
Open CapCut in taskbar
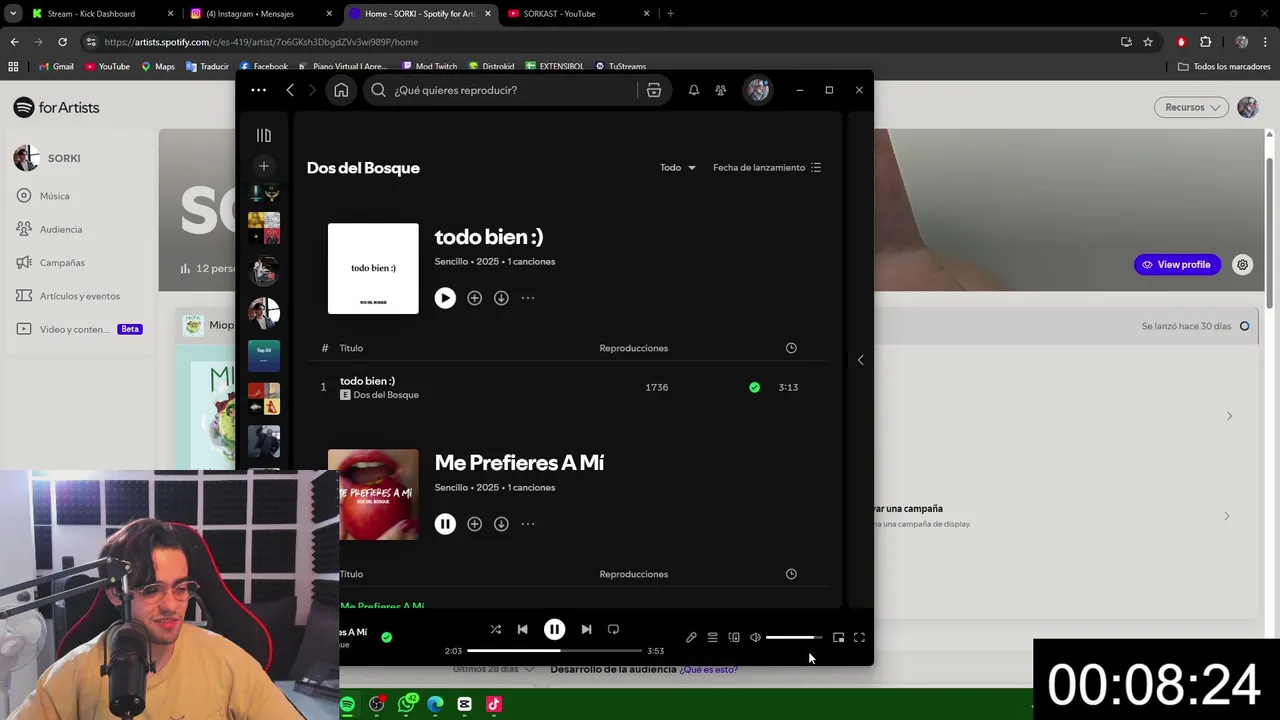click(x=464, y=704)
